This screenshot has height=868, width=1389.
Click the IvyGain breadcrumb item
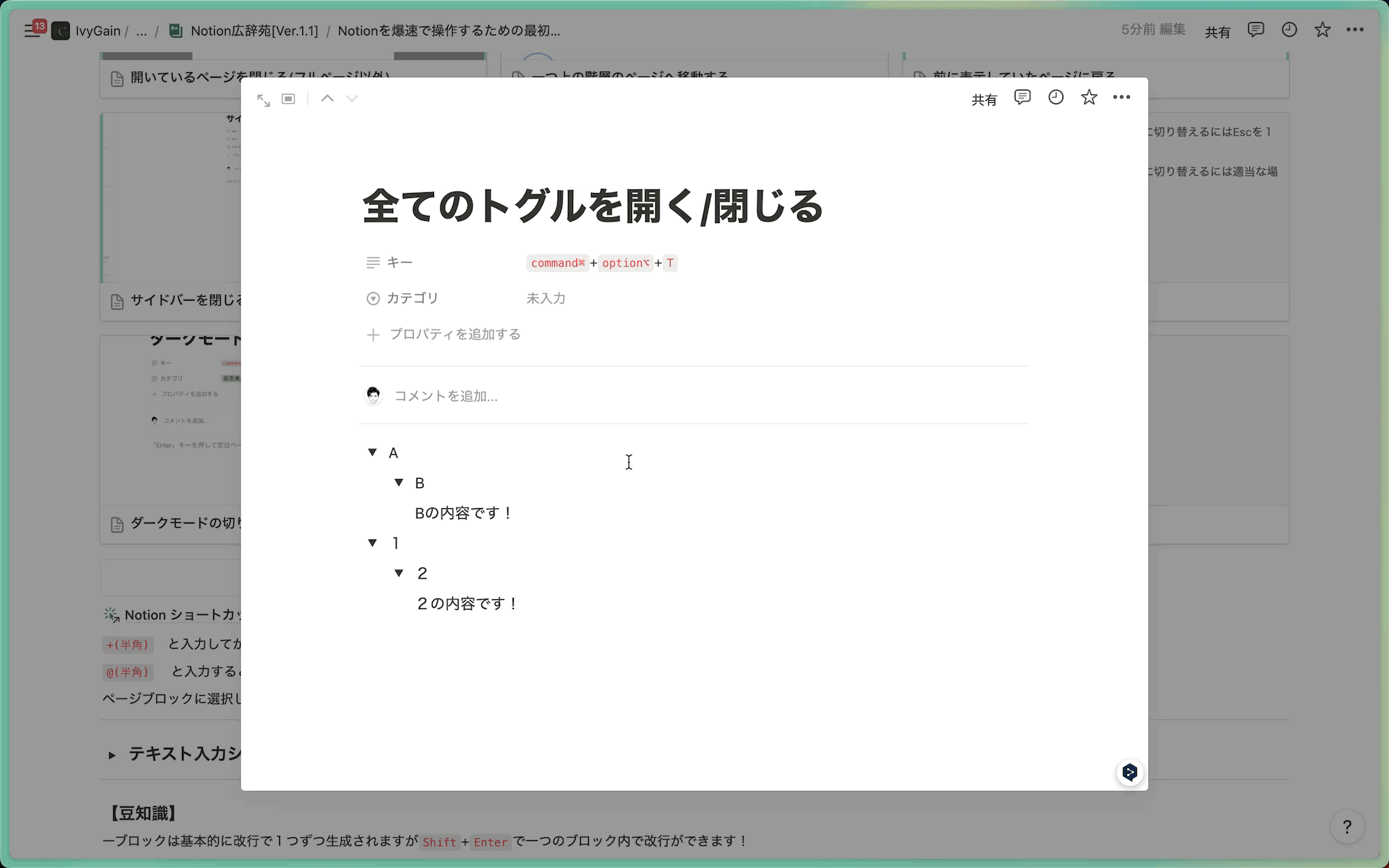pos(97,31)
